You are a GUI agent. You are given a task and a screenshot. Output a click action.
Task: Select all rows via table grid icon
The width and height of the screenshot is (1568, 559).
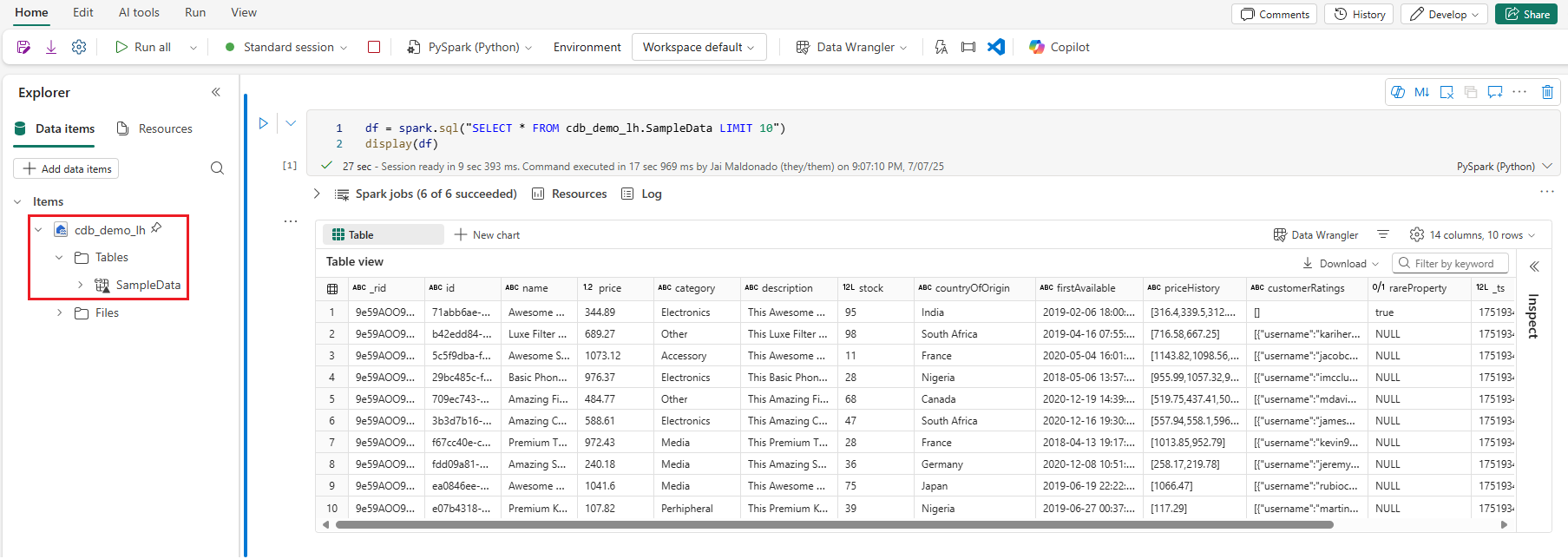[332, 288]
